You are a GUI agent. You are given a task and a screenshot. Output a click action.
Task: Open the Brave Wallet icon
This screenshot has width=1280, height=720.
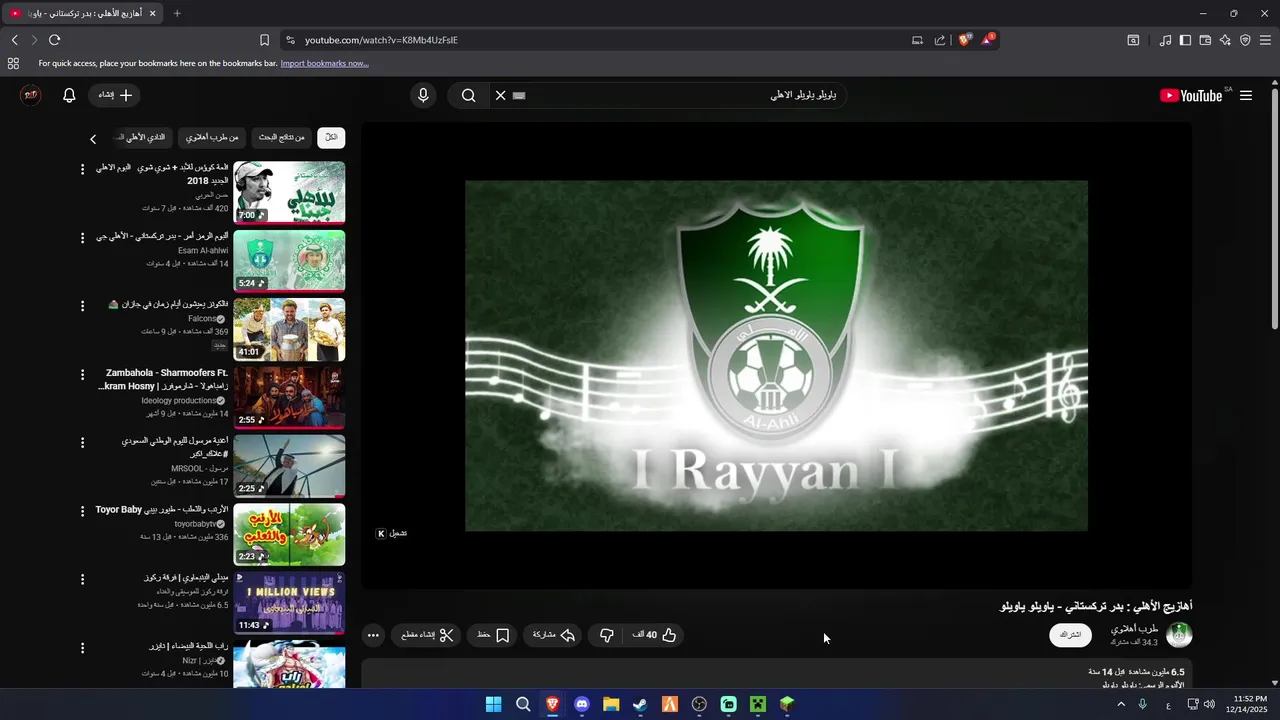tap(1205, 40)
